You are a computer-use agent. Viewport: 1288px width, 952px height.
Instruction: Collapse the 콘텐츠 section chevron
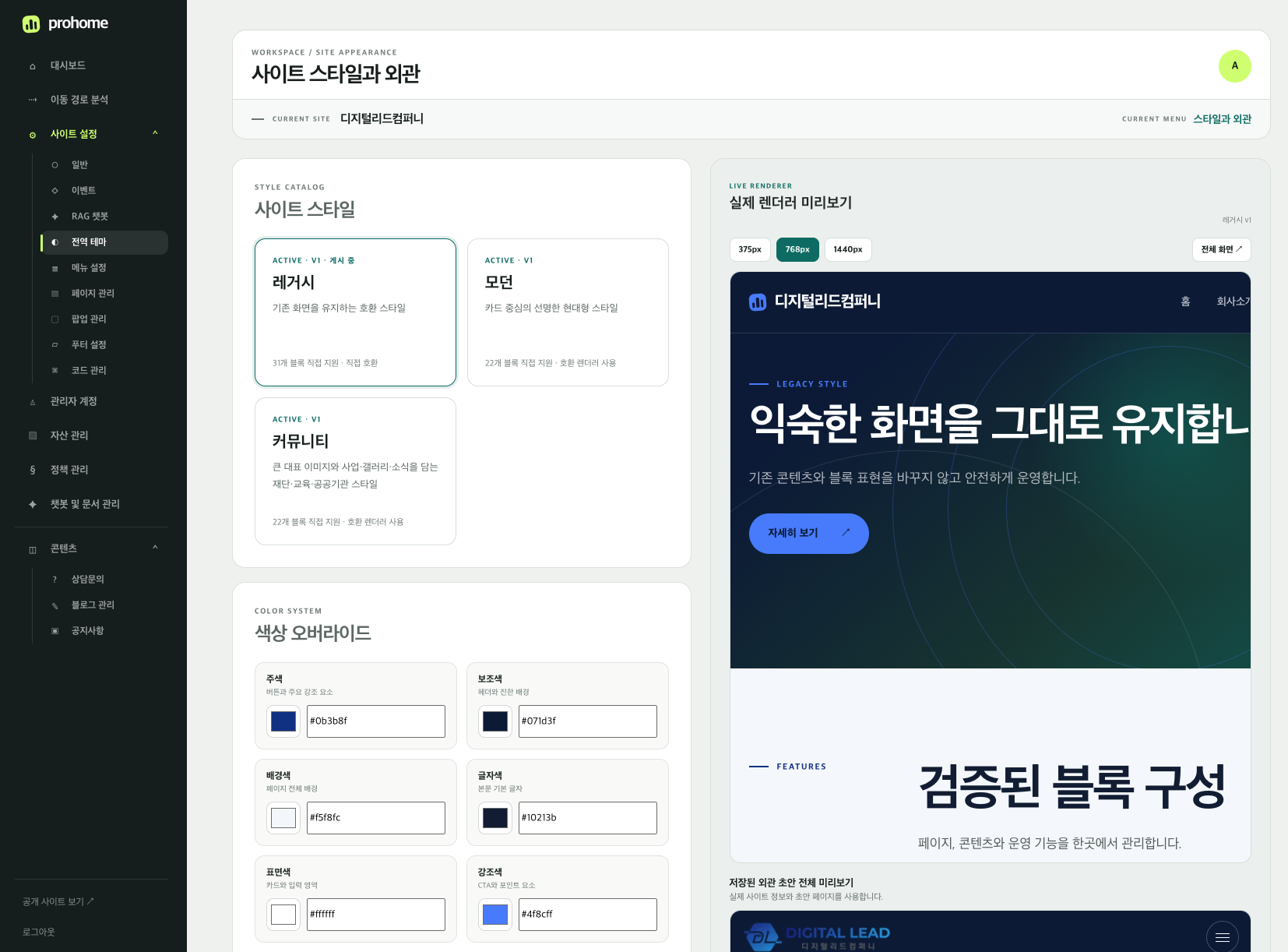[x=155, y=548]
